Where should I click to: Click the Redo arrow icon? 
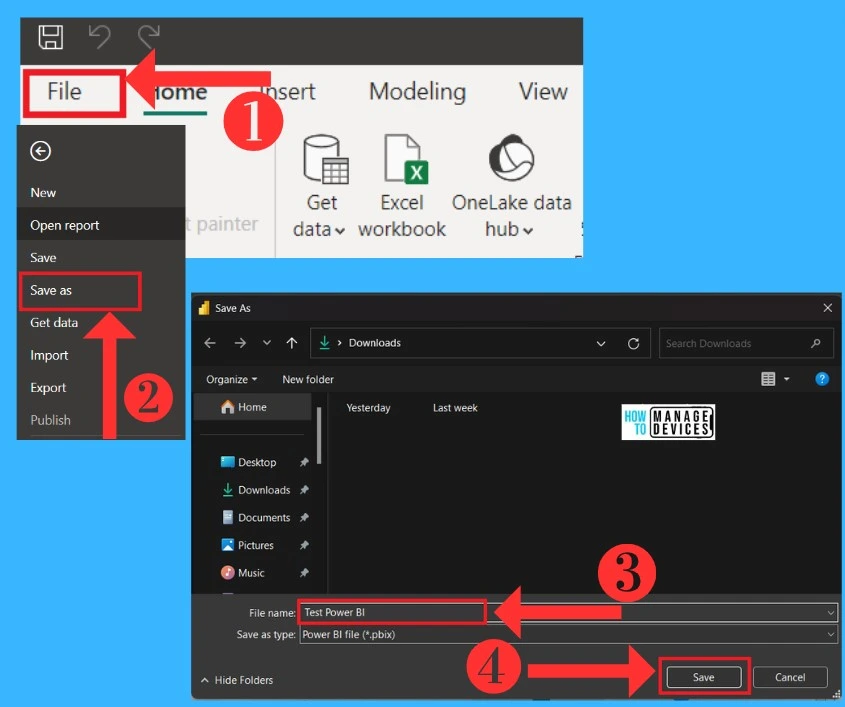(x=149, y=37)
